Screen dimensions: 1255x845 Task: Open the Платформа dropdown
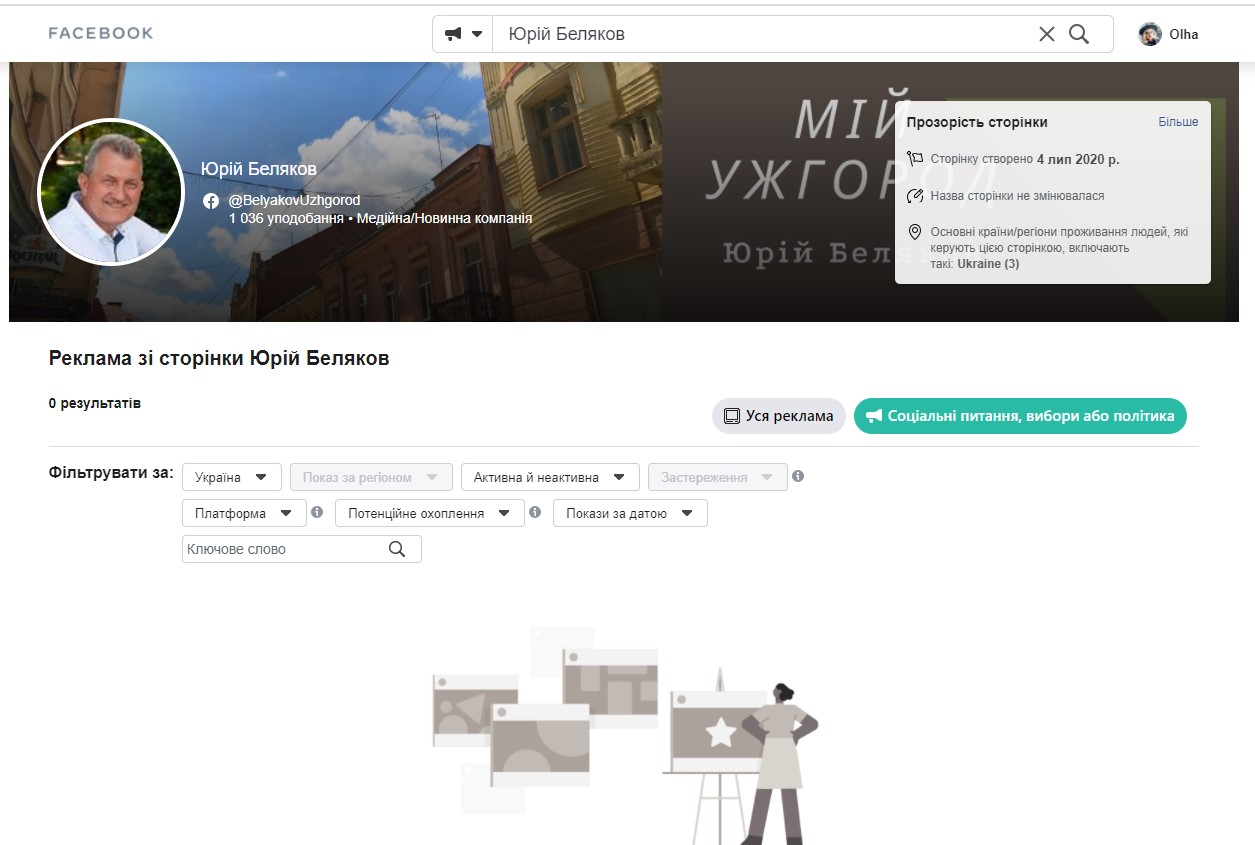244,513
